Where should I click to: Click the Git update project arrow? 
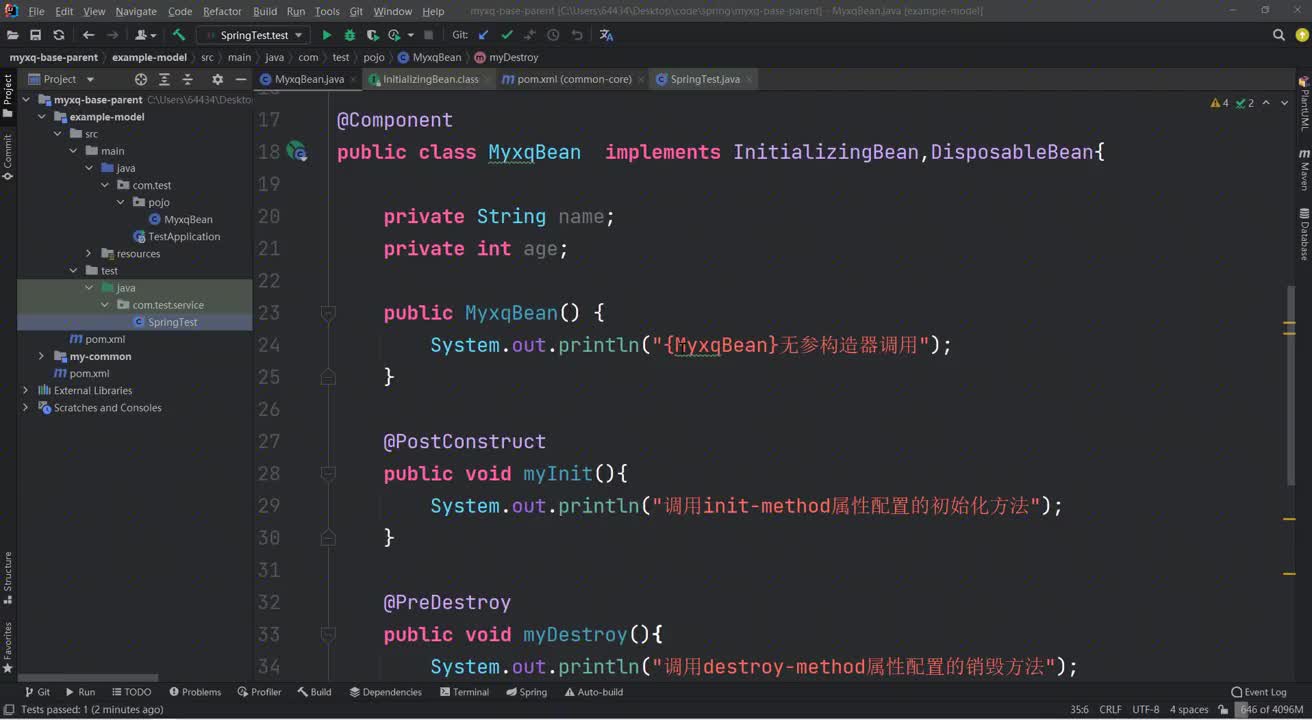point(484,35)
